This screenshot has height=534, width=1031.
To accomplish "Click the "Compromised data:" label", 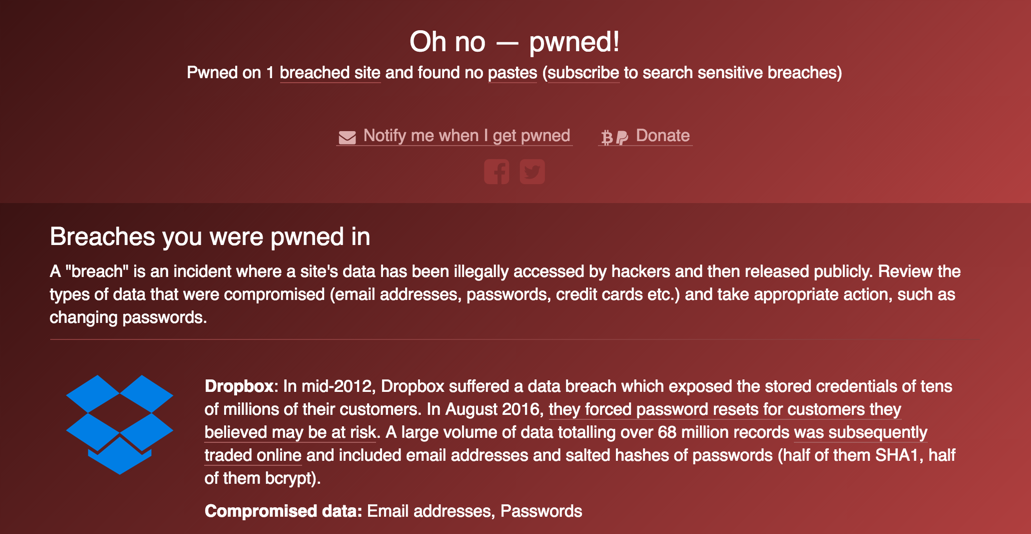I will 283,511.
